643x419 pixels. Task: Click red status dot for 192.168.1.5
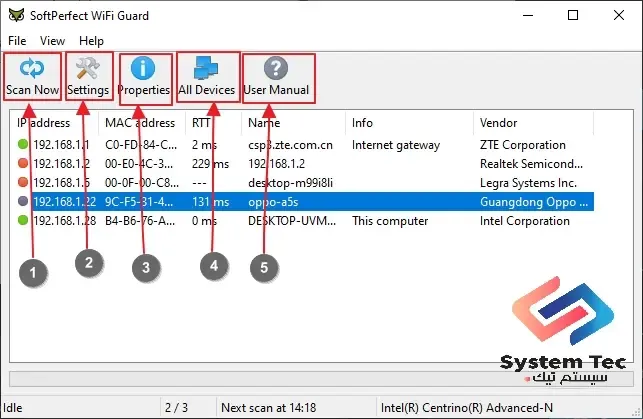[x=23, y=182]
